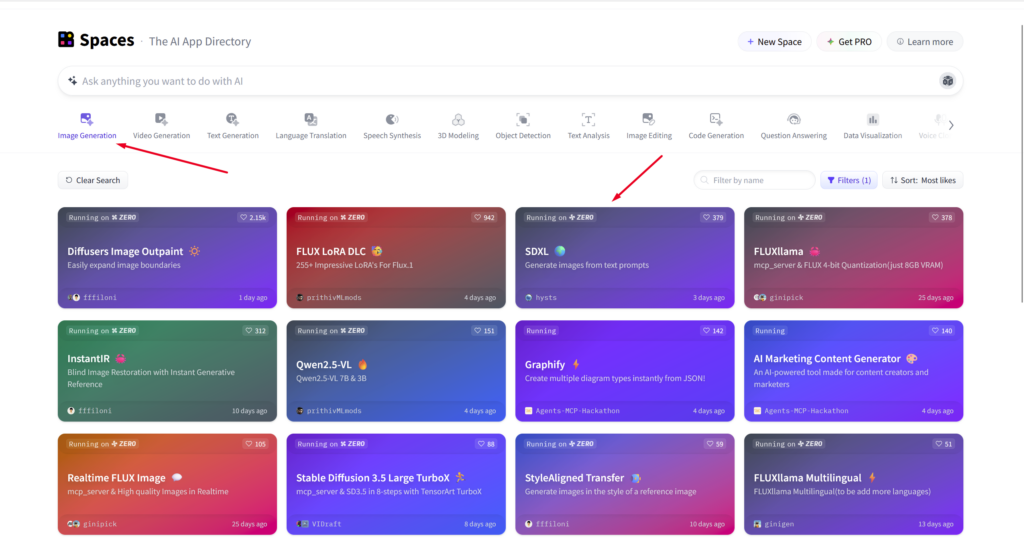The width and height of the screenshot is (1024, 538).
Task: Click the Object Detection icon
Action: point(523,119)
